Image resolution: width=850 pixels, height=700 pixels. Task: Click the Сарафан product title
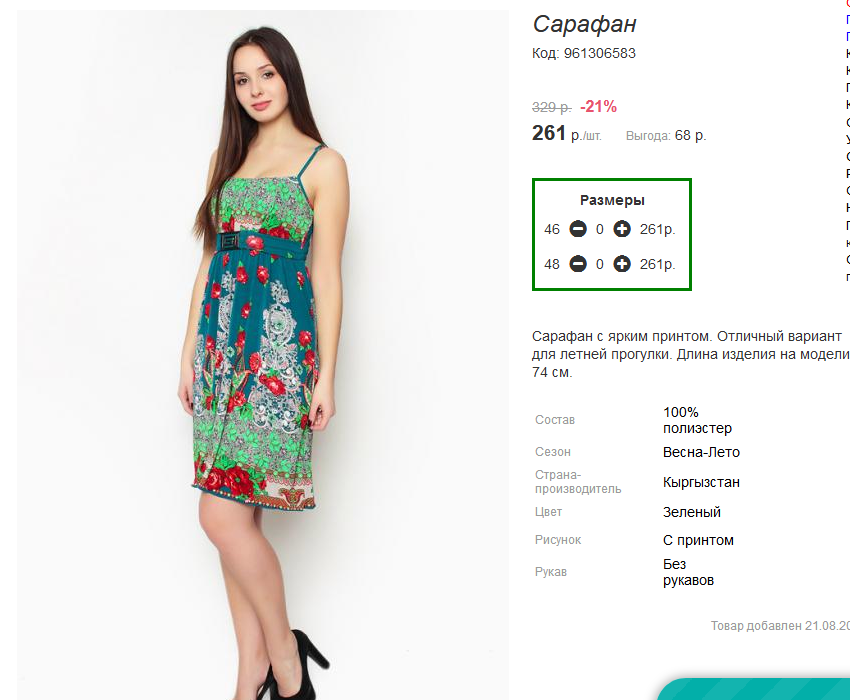coord(584,24)
